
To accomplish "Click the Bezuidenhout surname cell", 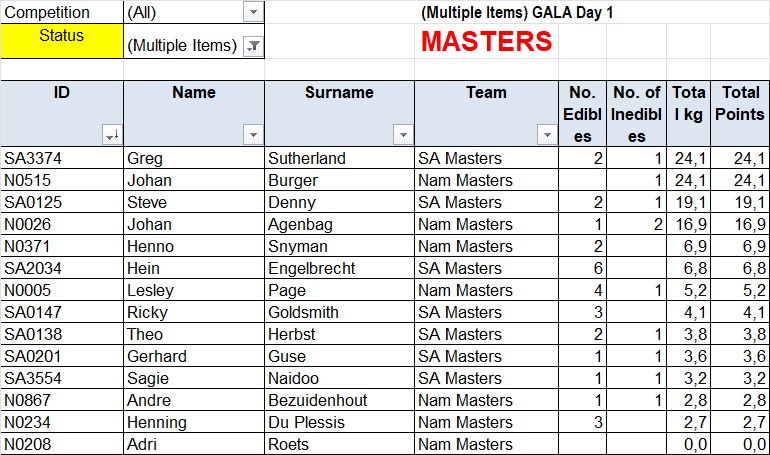I will coord(339,400).
